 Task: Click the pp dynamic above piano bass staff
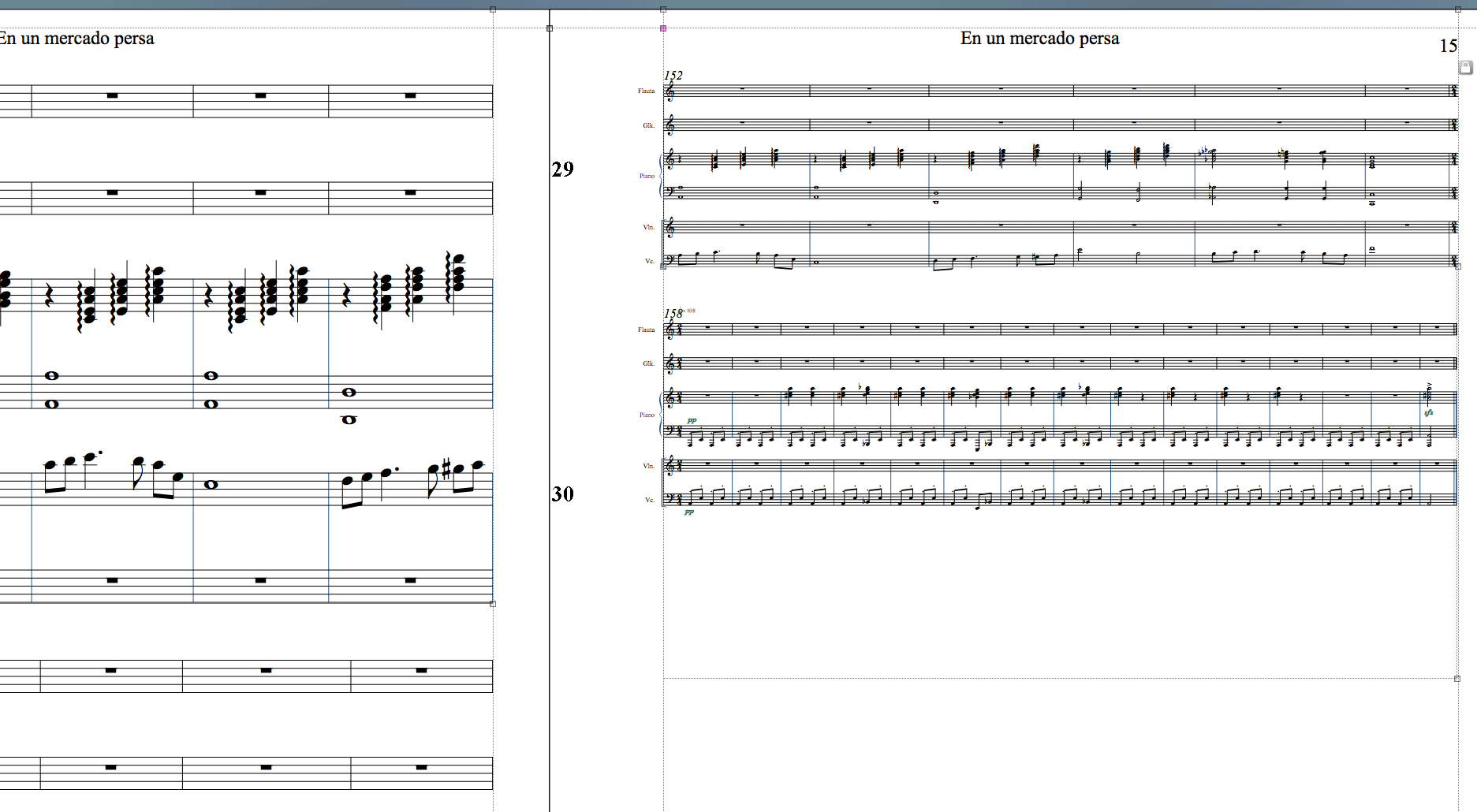[x=692, y=420]
